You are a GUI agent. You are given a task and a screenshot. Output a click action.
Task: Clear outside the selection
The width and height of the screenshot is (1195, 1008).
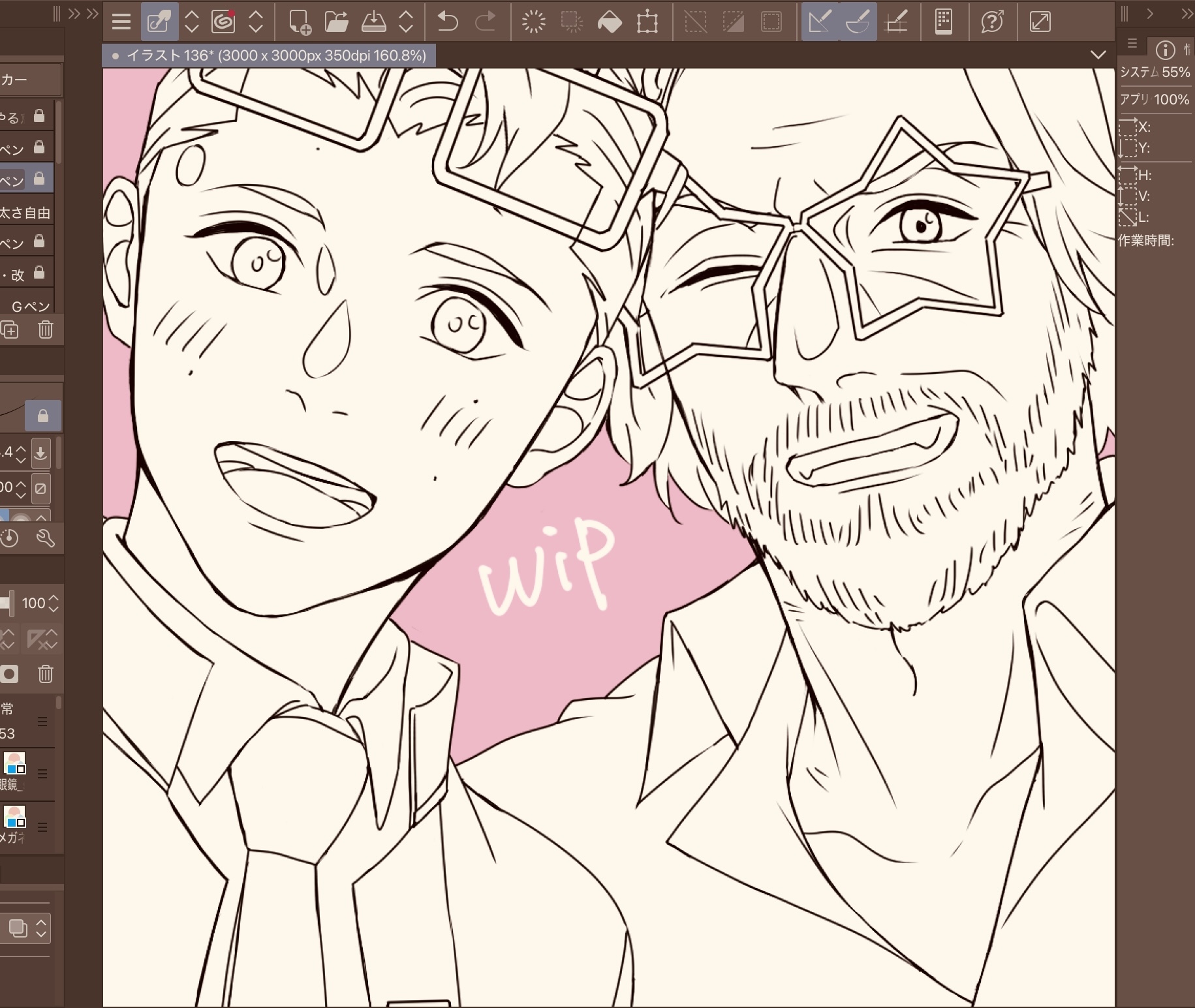572,22
